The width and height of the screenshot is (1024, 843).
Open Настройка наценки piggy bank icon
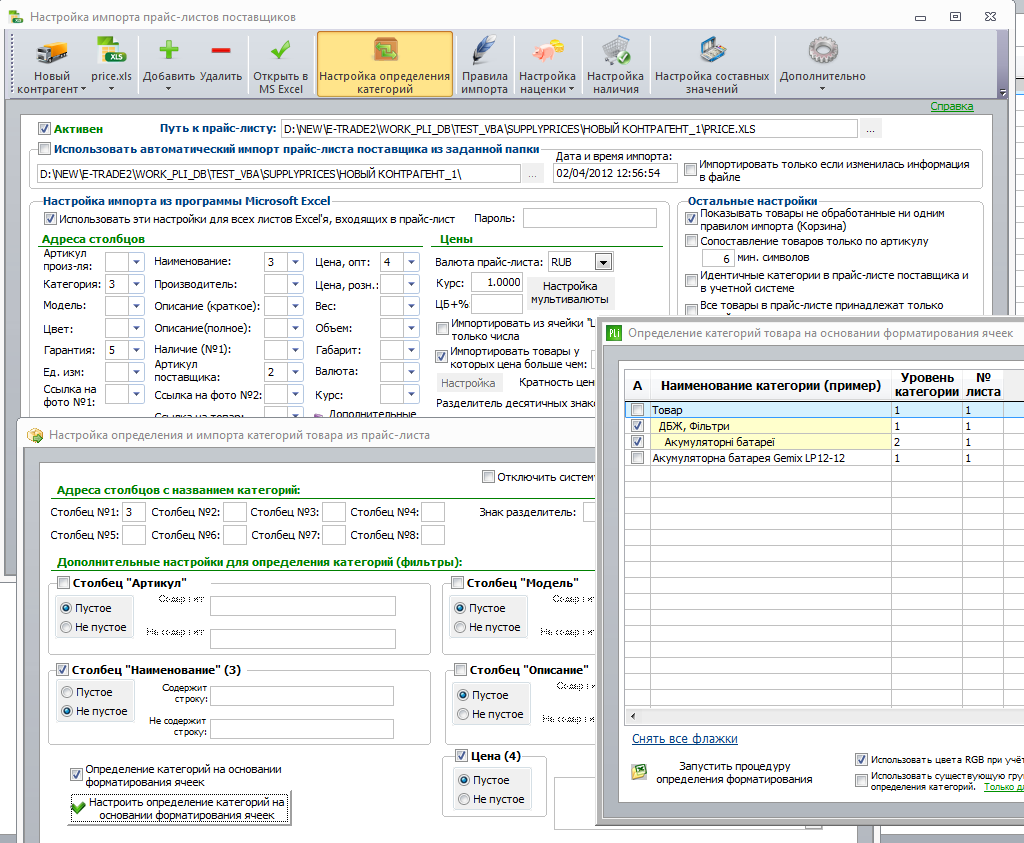(x=547, y=51)
